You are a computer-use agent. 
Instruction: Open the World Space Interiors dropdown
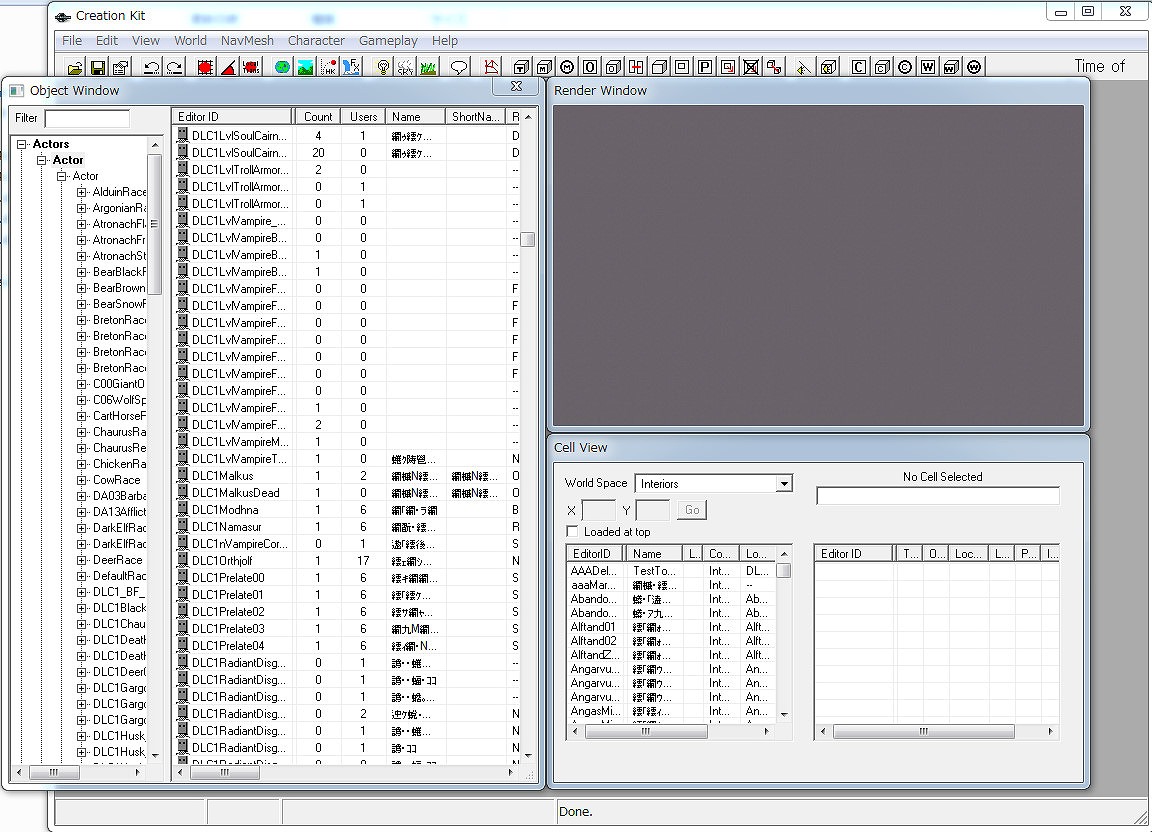[784, 484]
